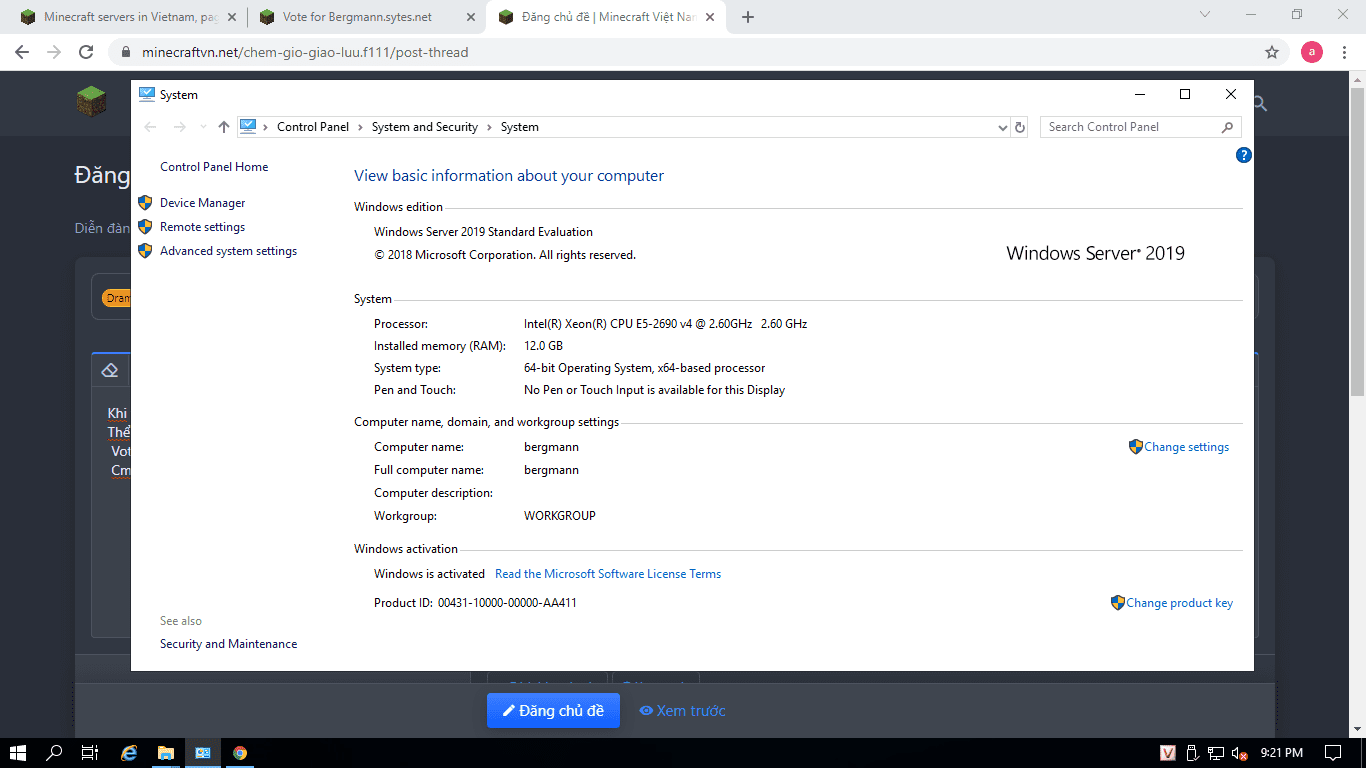Screen dimensions: 1366x768
Task: Click the 12.0 GB installed memory value
Action: (x=543, y=346)
